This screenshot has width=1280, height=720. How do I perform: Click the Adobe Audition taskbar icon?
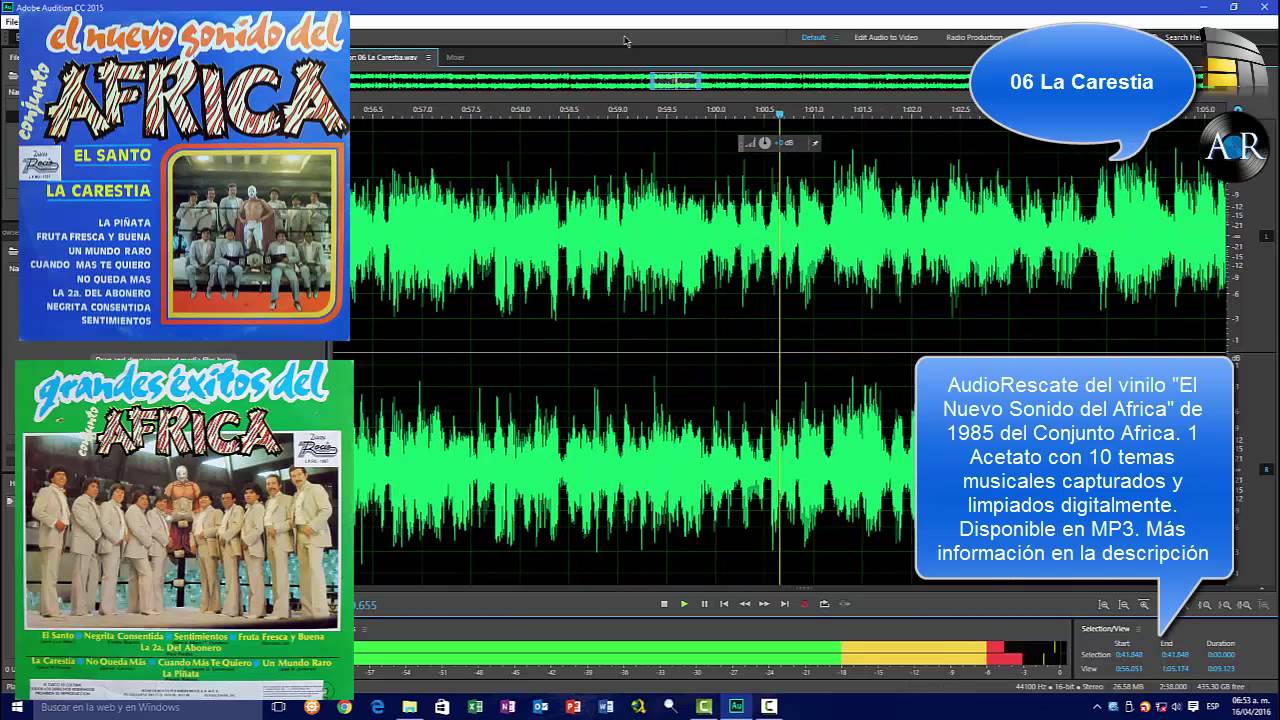tap(737, 707)
